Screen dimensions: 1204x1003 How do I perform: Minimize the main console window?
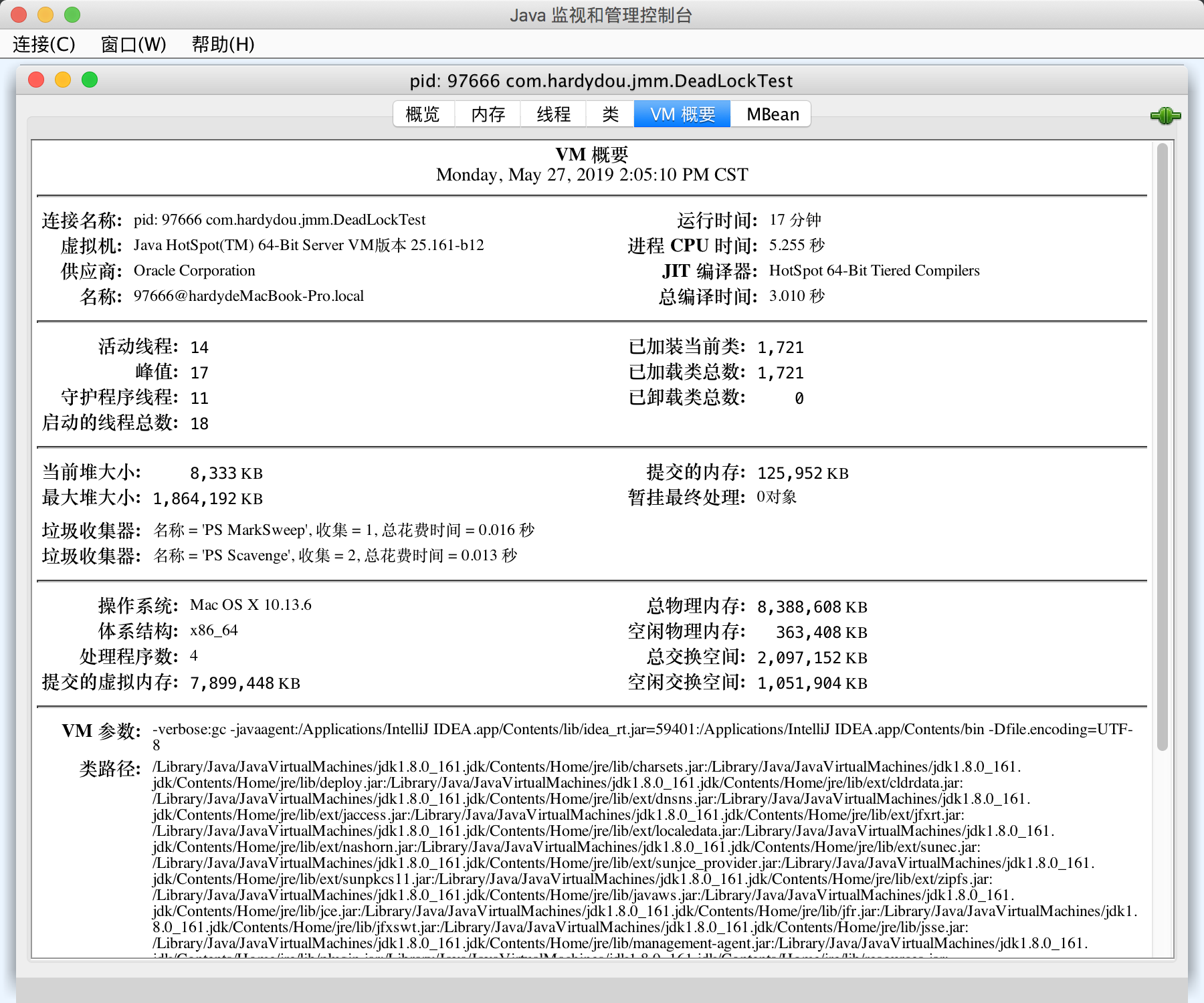coord(45,15)
